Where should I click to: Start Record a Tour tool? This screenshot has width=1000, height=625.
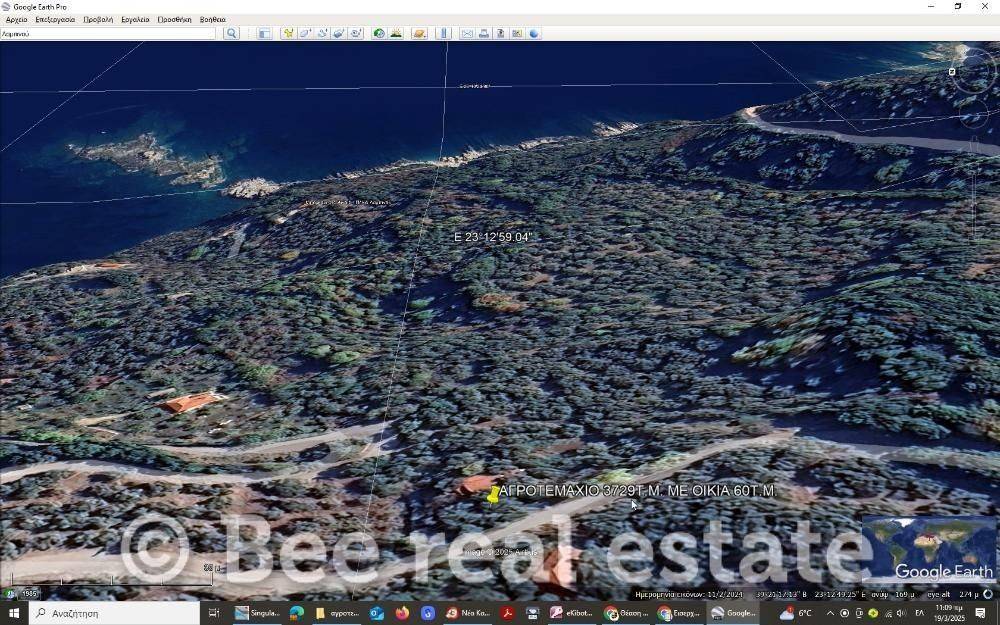pyautogui.click(x=356, y=33)
